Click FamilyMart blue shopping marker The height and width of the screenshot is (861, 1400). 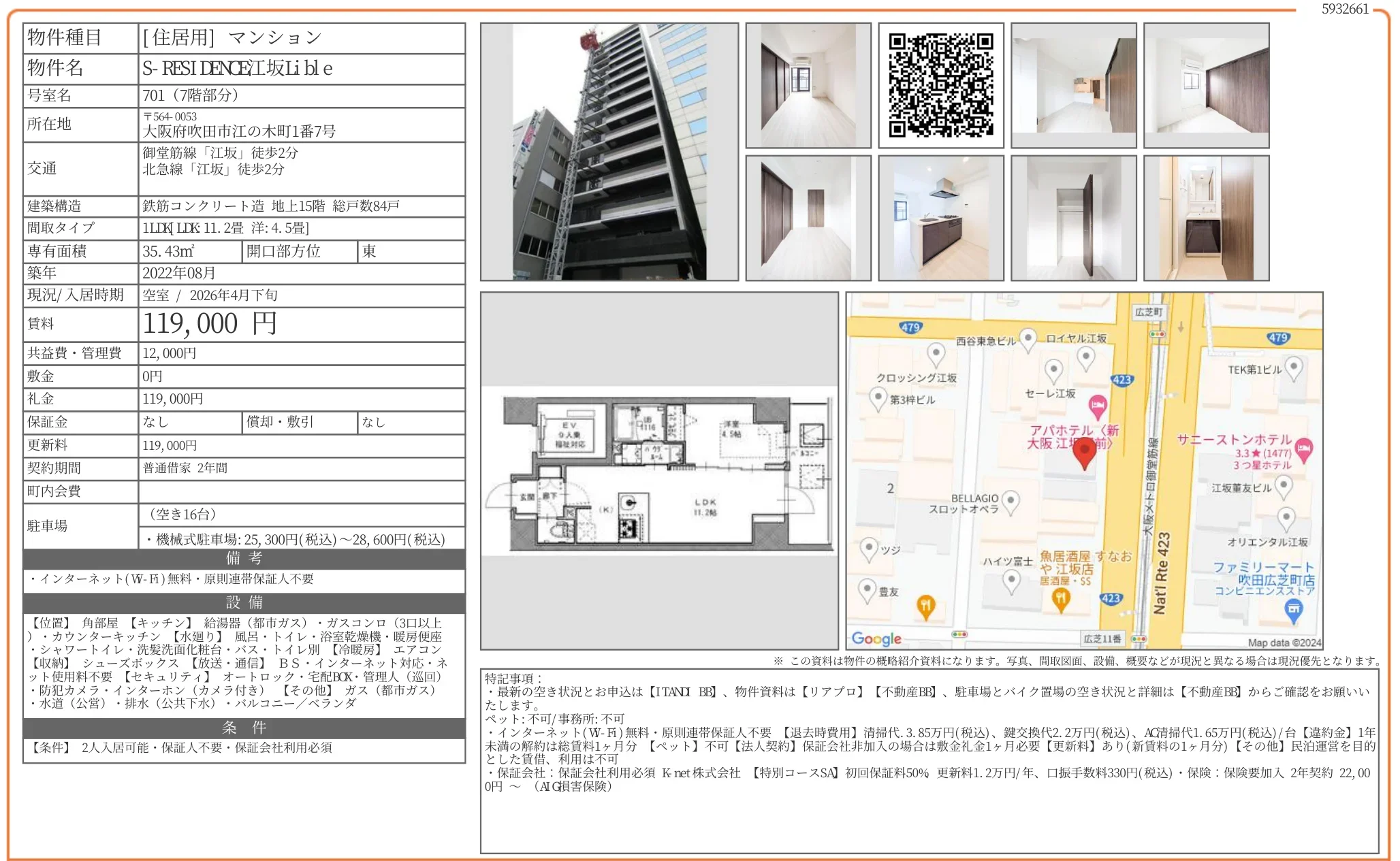[1292, 611]
